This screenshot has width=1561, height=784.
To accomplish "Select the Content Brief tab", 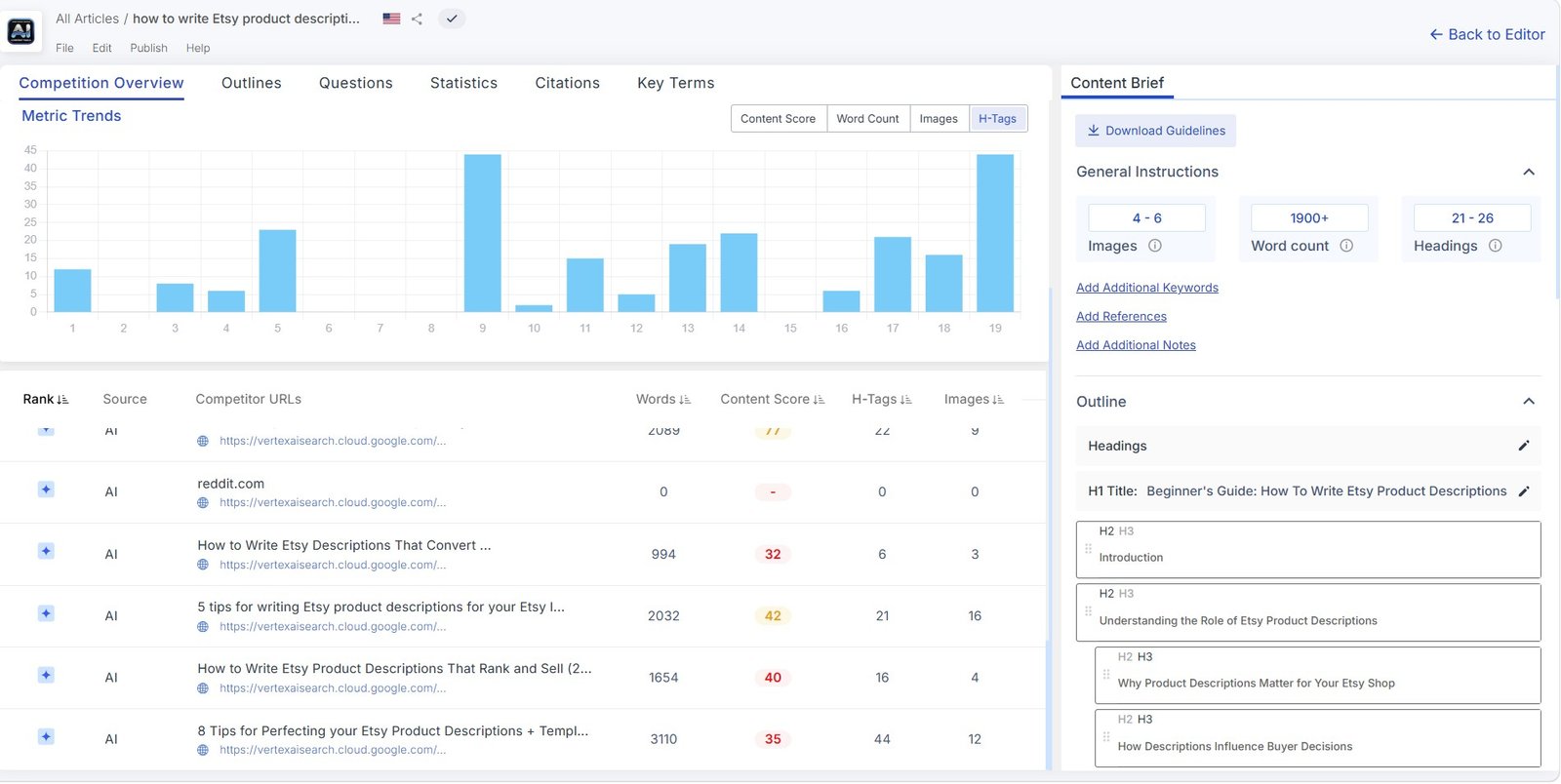I will click(1117, 83).
